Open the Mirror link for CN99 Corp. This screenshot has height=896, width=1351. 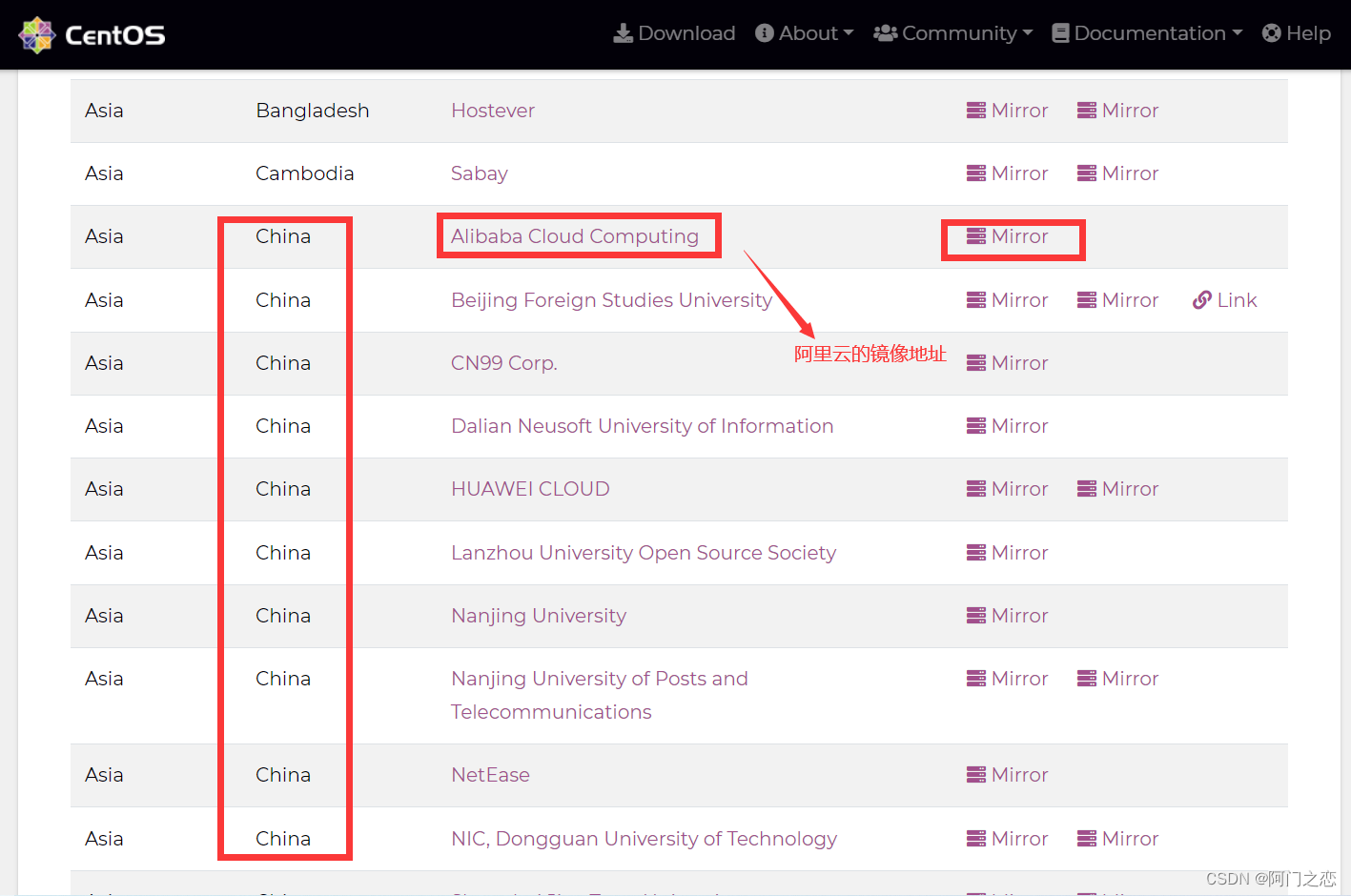tap(1007, 363)
